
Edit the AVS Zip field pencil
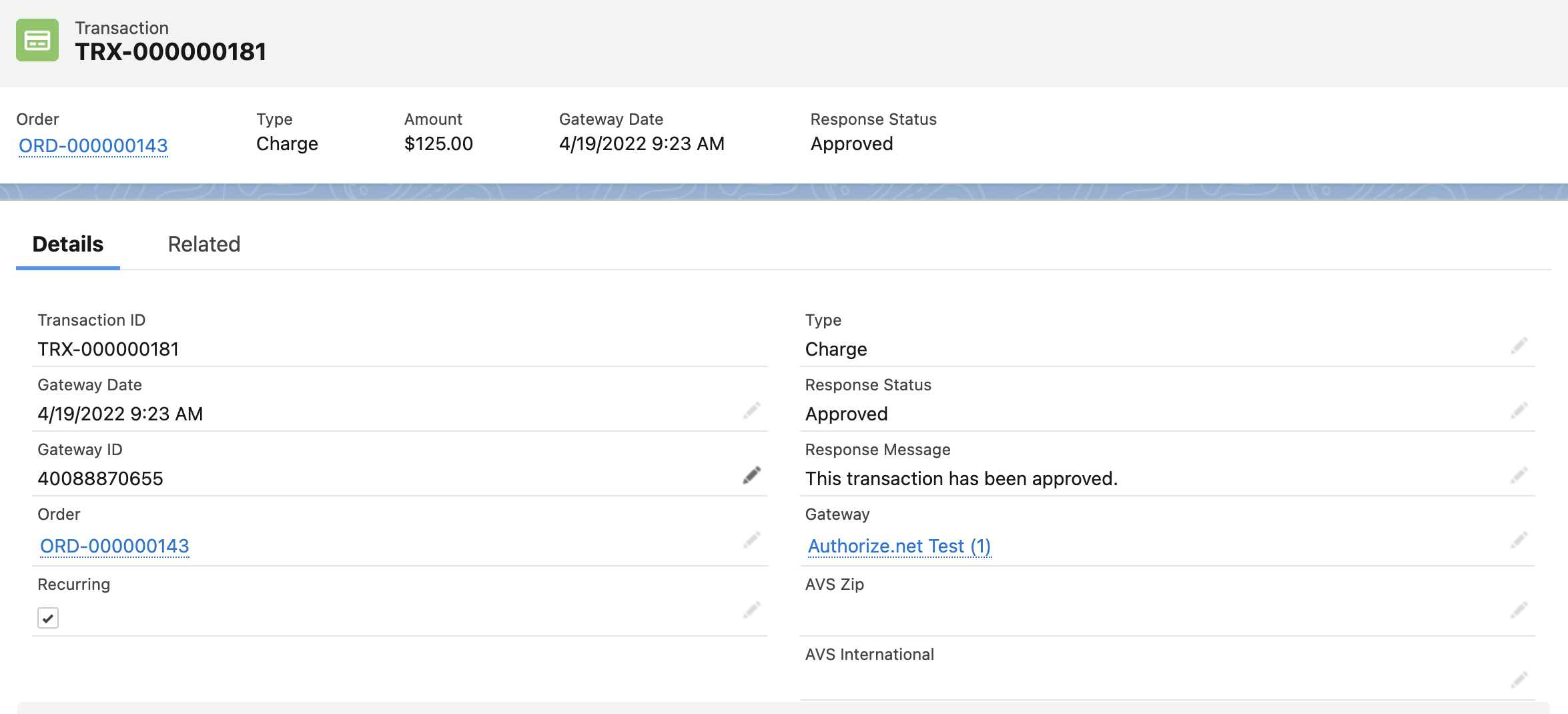coord(1519,610)
